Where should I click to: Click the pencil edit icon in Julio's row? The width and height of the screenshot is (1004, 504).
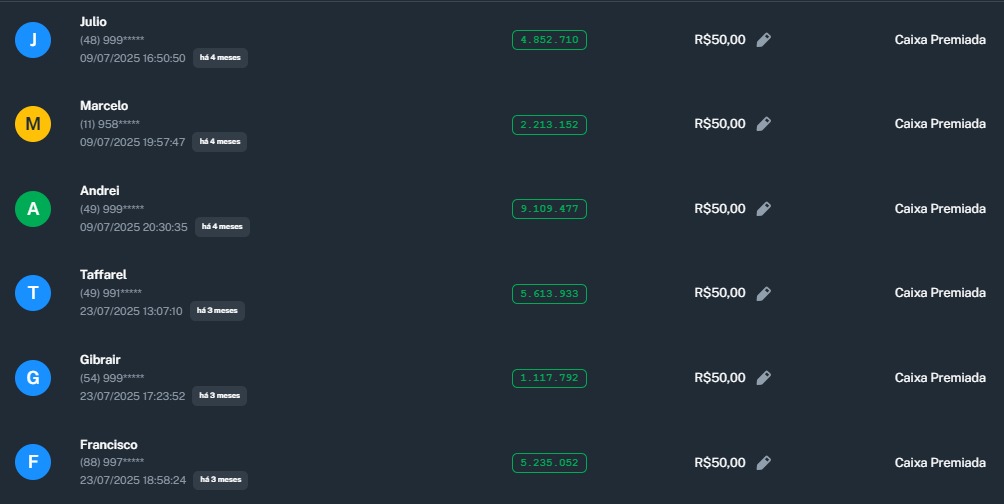point(763,40)
